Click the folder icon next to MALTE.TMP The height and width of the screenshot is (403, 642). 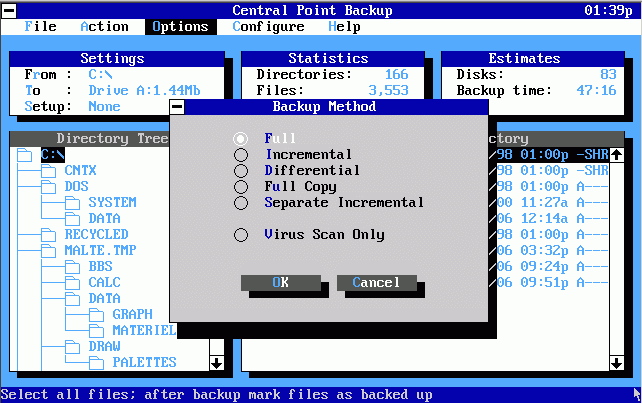(48, 251)
